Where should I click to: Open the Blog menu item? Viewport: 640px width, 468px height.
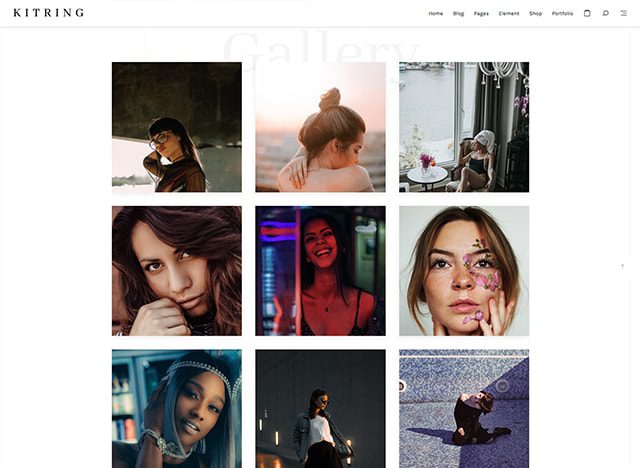458,13
